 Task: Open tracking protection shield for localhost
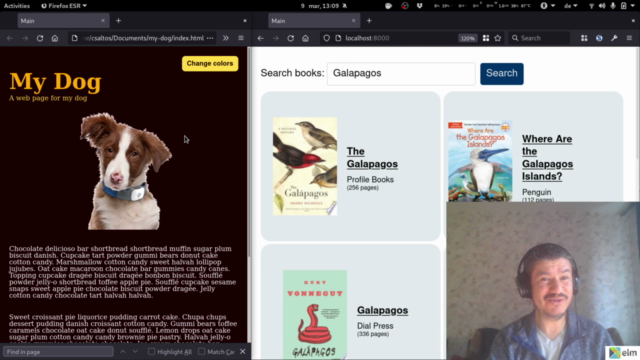pos(327,38)
